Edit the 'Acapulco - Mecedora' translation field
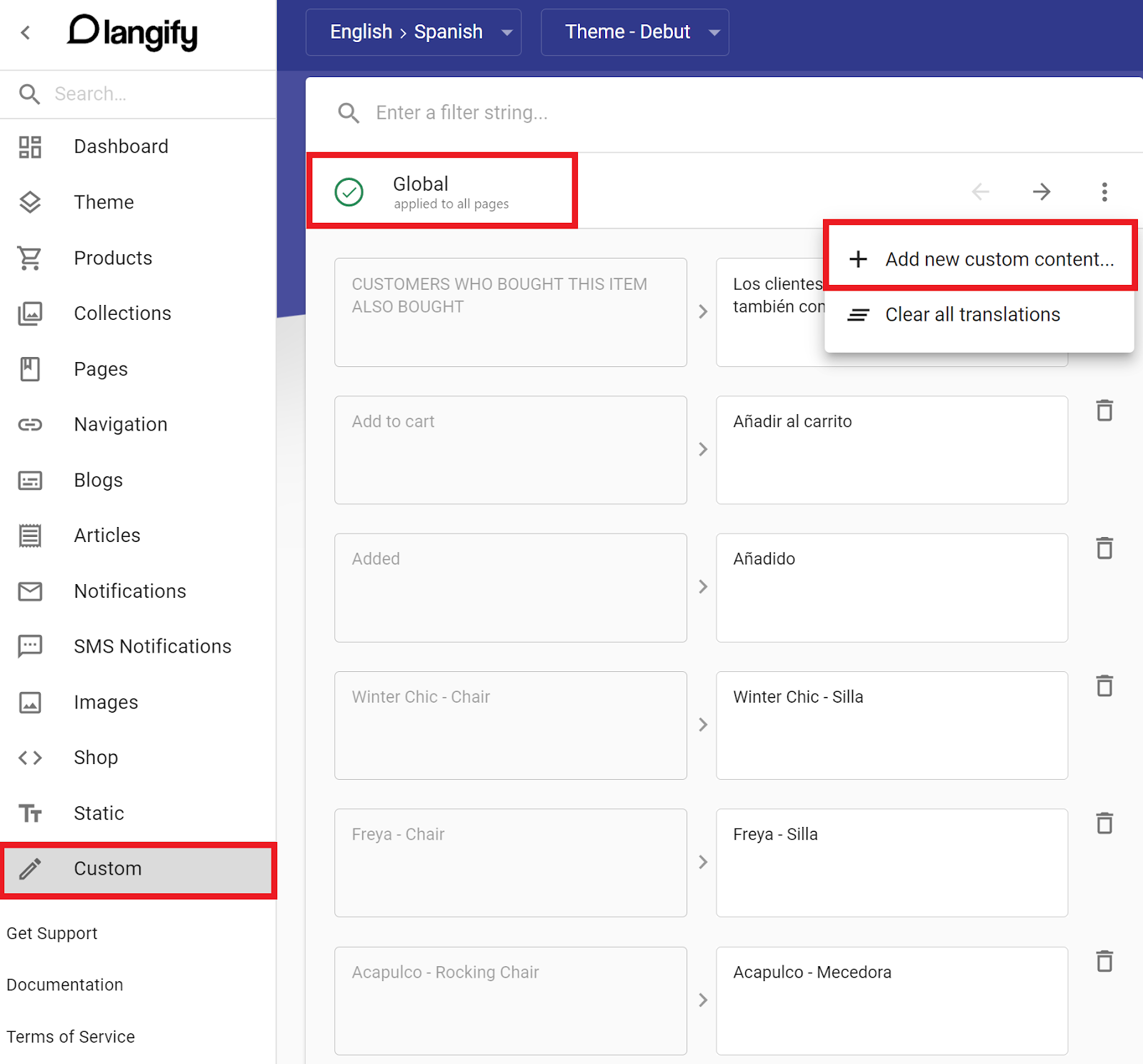The height and width of the screenshot is (1064, 1143). [892, 1000]
